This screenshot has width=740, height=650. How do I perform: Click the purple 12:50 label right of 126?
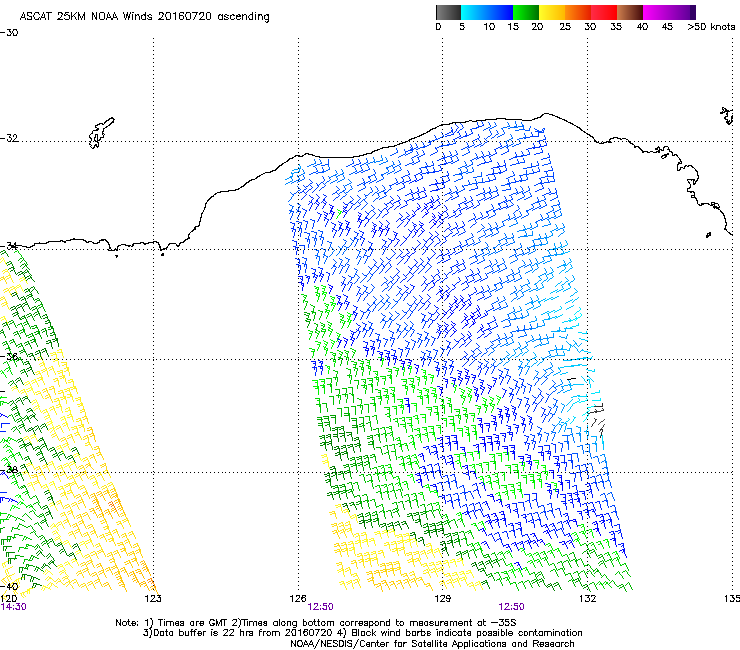[320, 607]
